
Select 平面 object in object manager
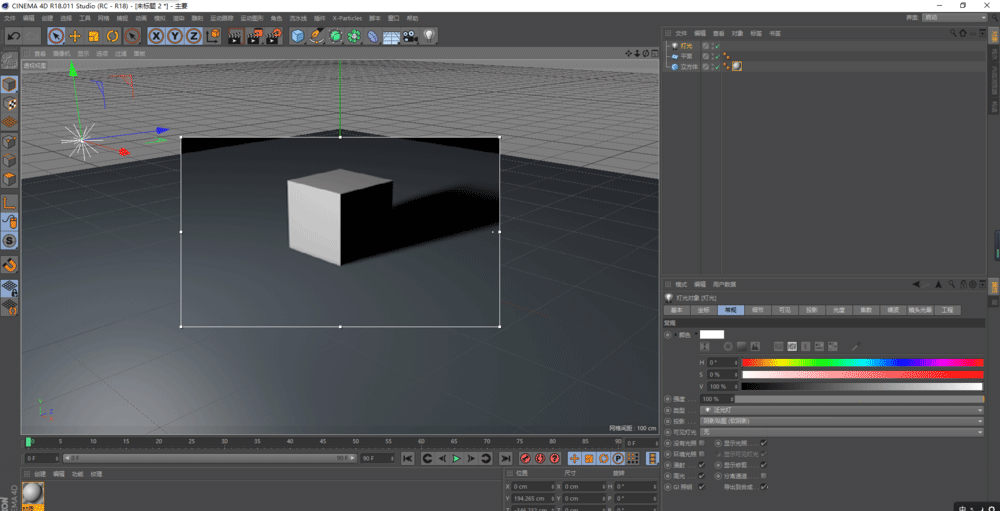686,56
